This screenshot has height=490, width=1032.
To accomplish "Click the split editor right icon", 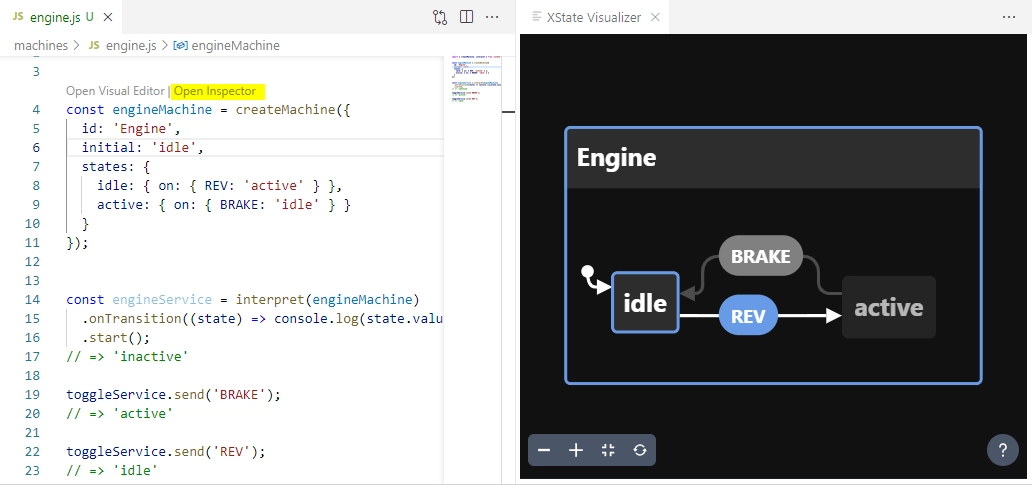I will pos(467,17).
